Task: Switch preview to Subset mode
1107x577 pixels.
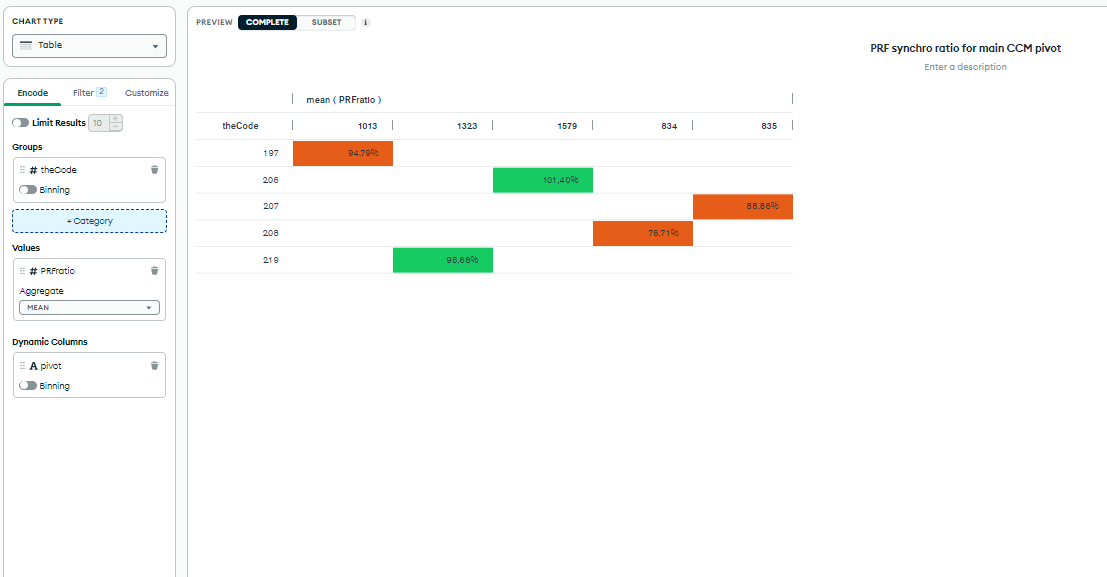Action: [326, 23]
